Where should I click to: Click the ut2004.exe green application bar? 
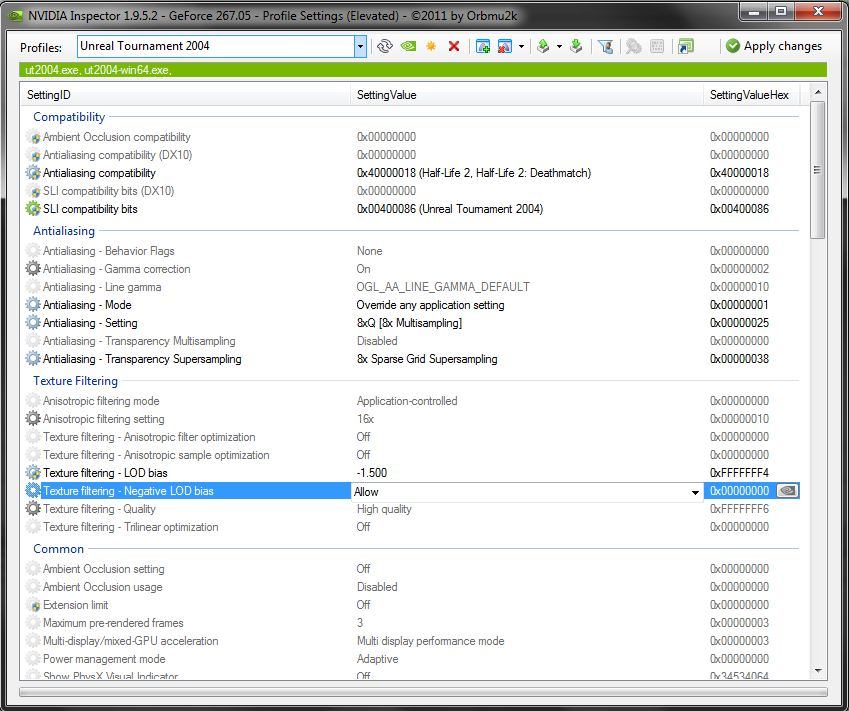point(423,70)
